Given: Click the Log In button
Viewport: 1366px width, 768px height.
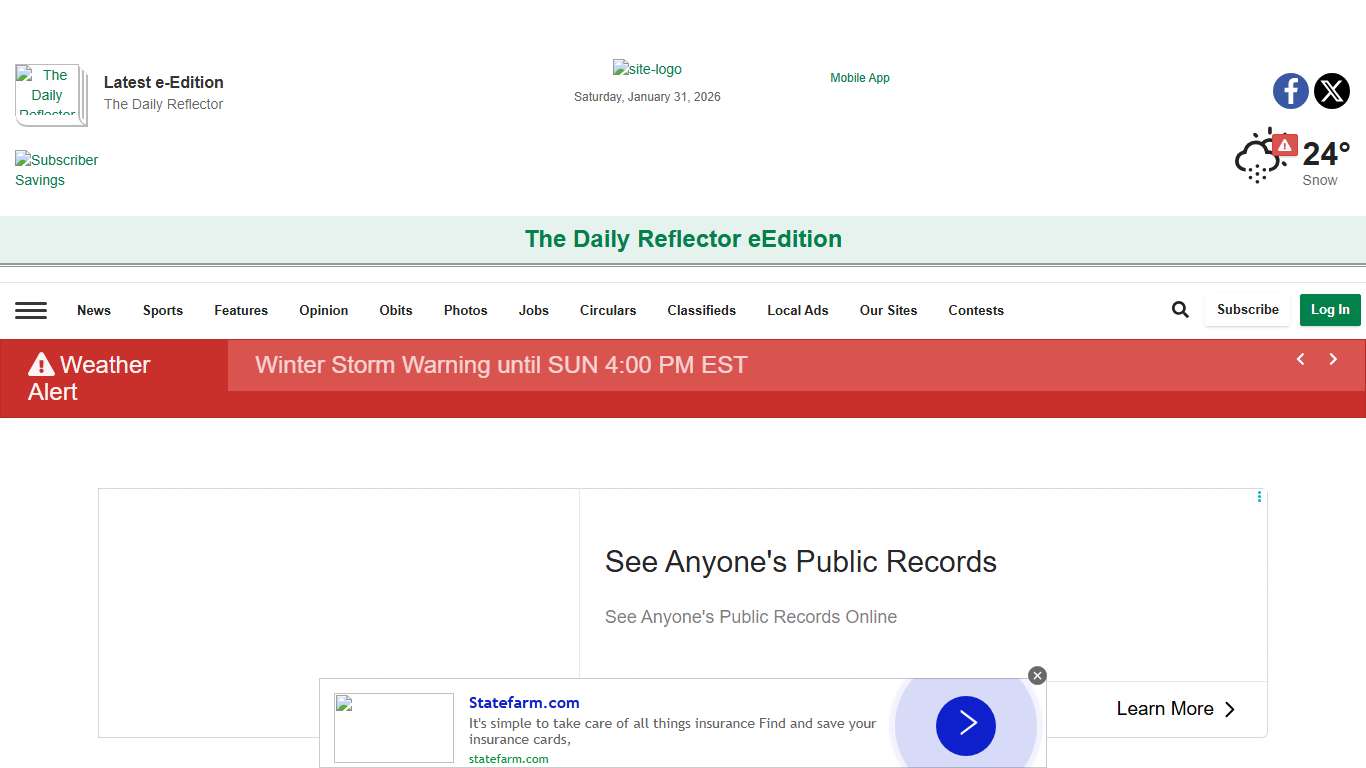Looking at the screenshot, I should (1330, 310).
